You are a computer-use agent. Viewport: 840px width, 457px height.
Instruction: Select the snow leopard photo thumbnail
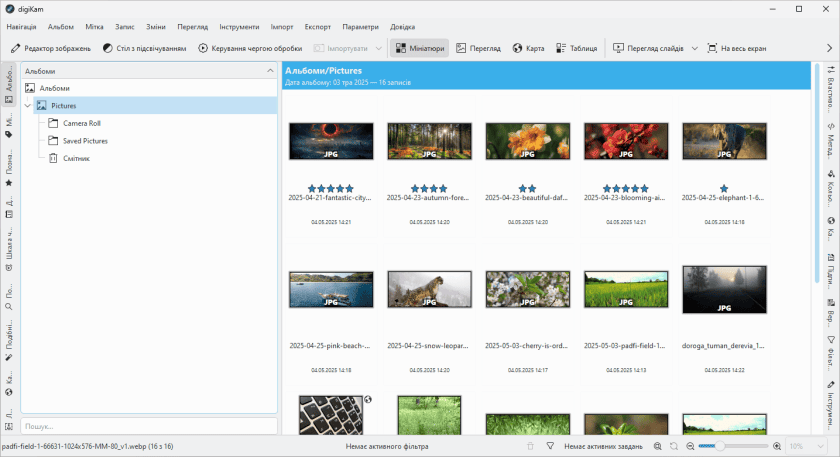[x=429, y=289]
